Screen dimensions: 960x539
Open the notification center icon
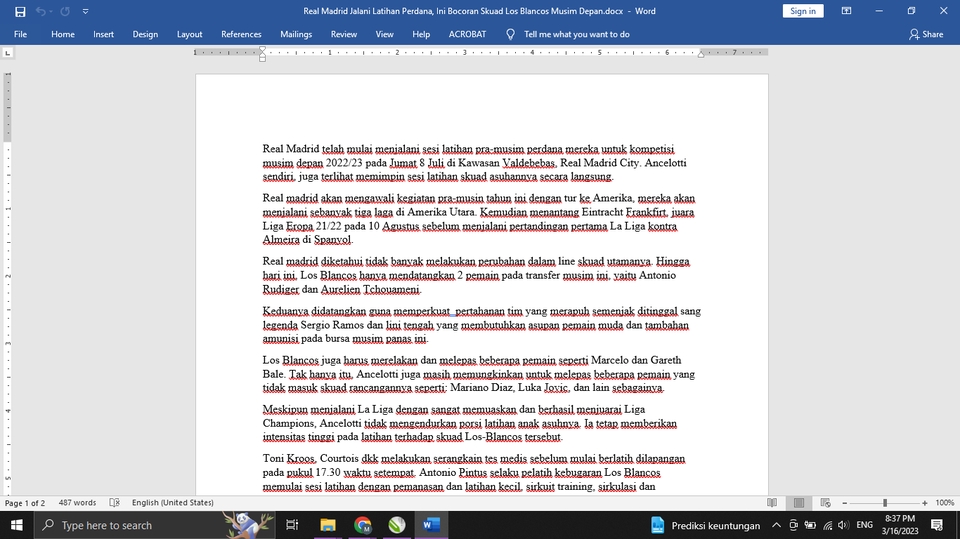[937, 525]
